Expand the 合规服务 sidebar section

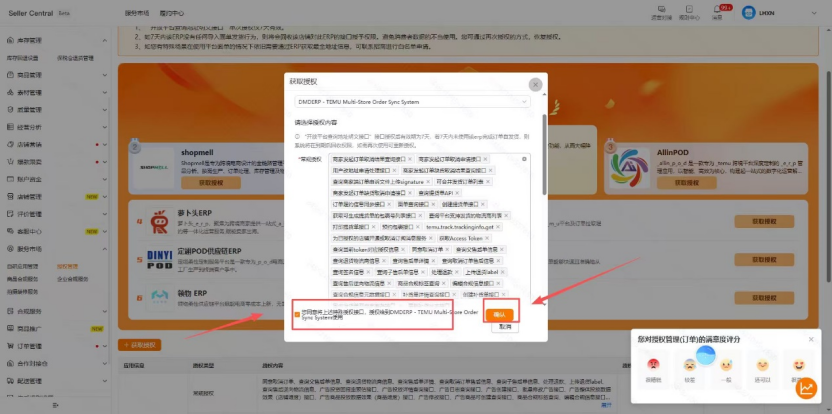coord(105,311)
